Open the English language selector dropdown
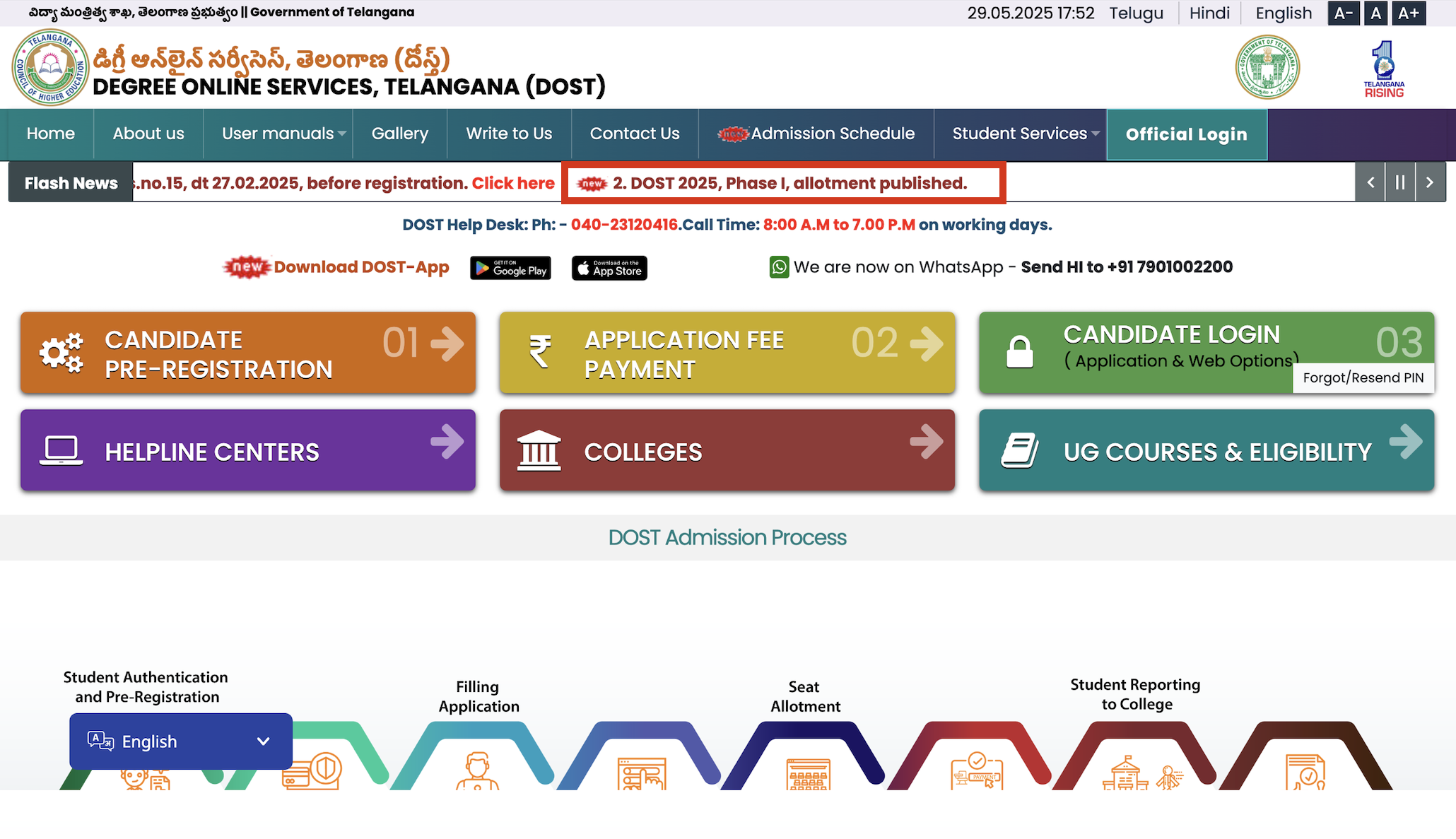1456x839 pixels. pos(180,741)
